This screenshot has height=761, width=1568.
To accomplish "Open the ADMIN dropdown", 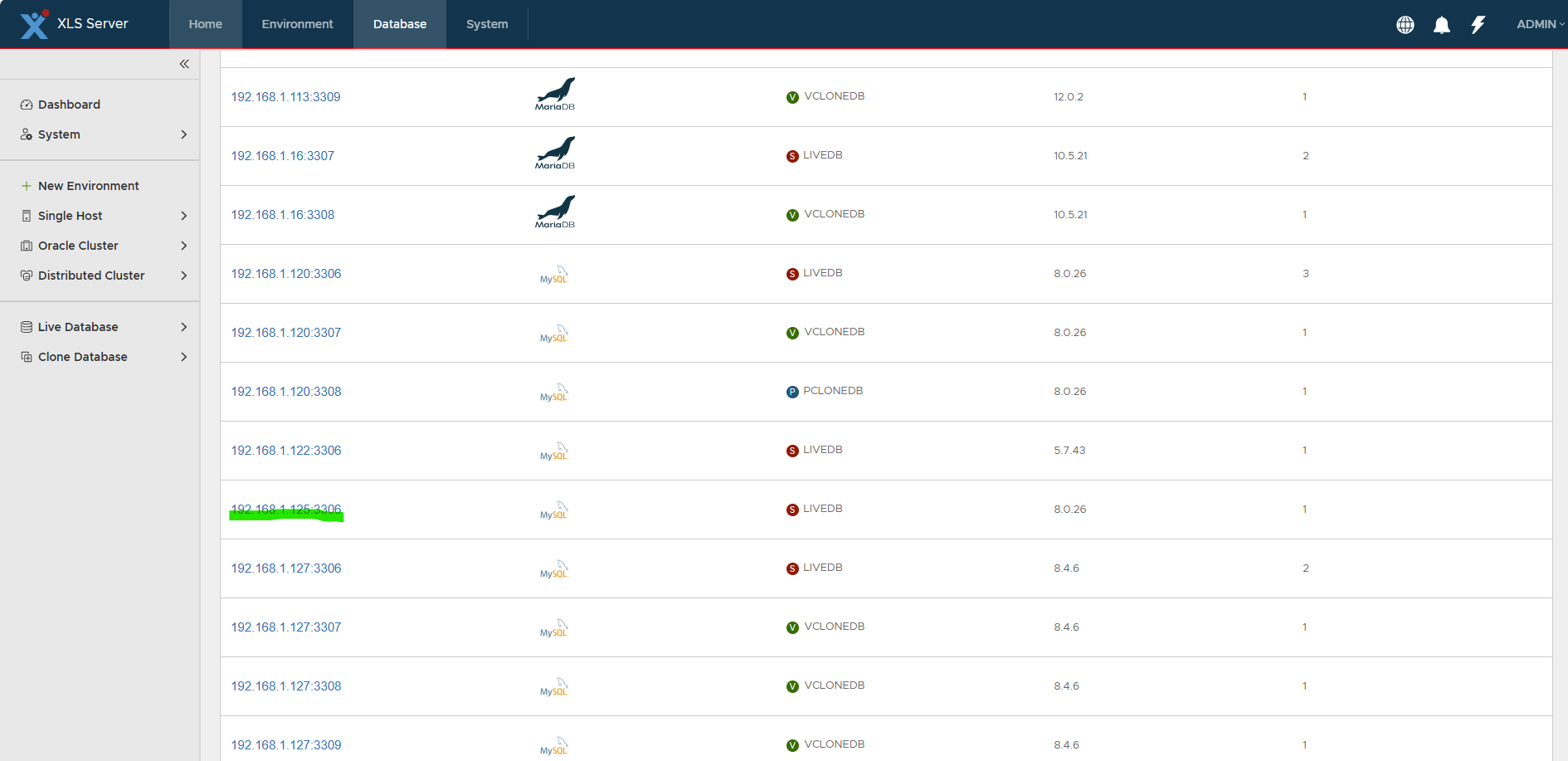I will pyautogui.click(x=1539, y=24).
